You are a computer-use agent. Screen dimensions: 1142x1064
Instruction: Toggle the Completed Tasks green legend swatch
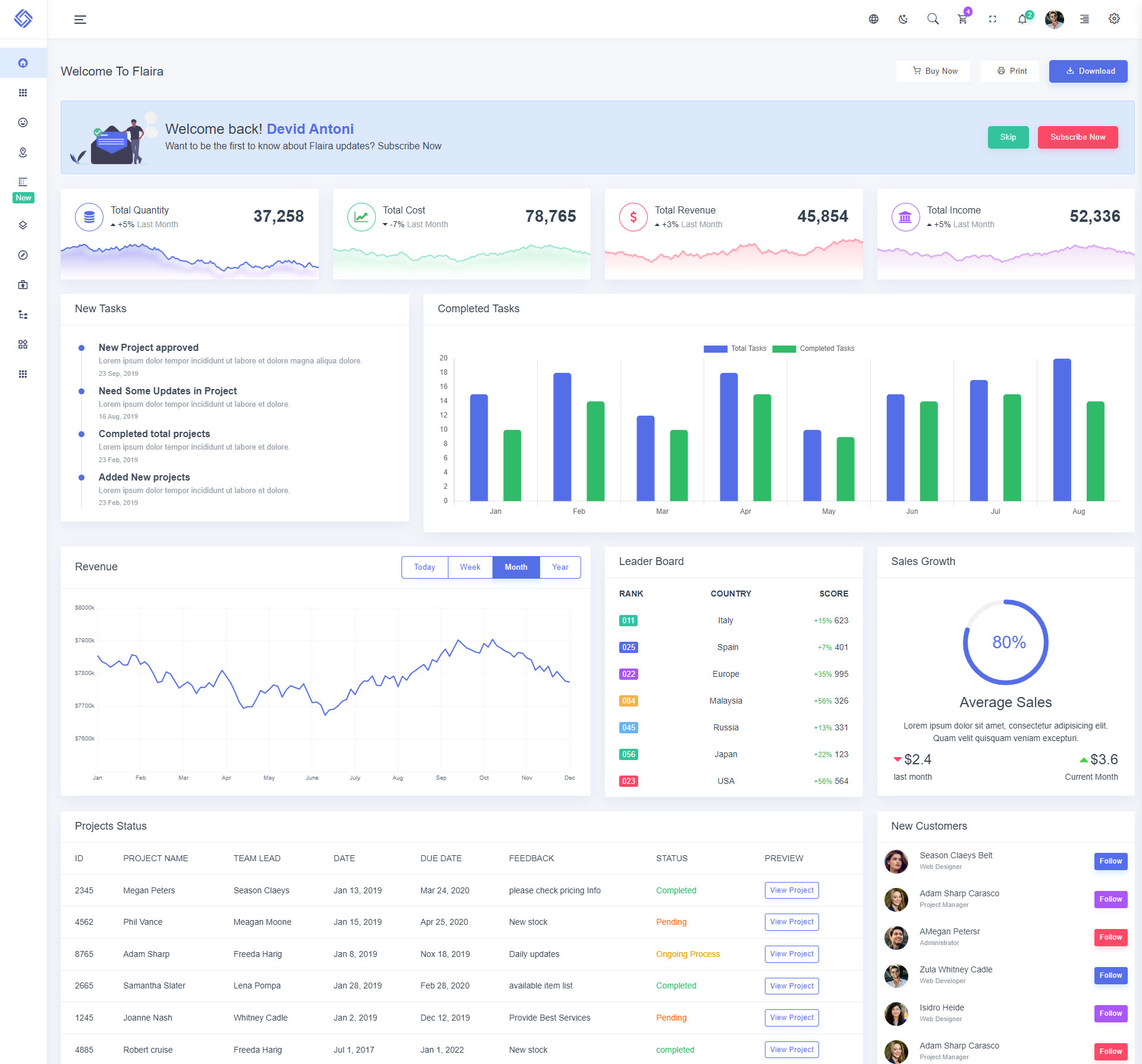click(784, 349)
